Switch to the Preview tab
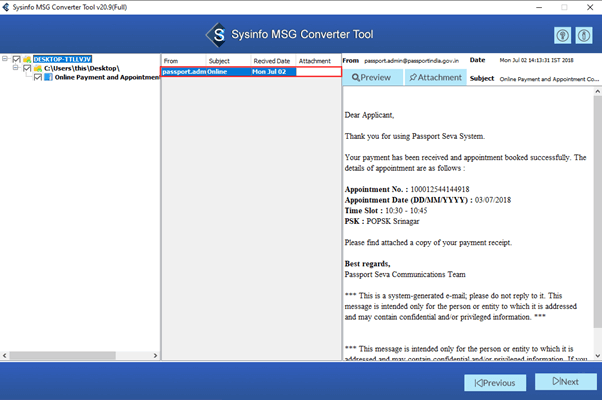602x400 pixels. [x=372, y=77]
